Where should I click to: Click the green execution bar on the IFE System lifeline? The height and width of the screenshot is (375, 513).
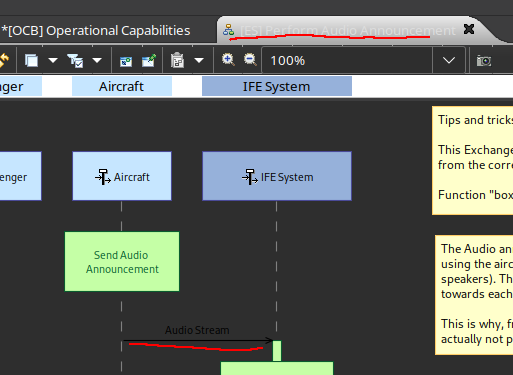point(277,351)
